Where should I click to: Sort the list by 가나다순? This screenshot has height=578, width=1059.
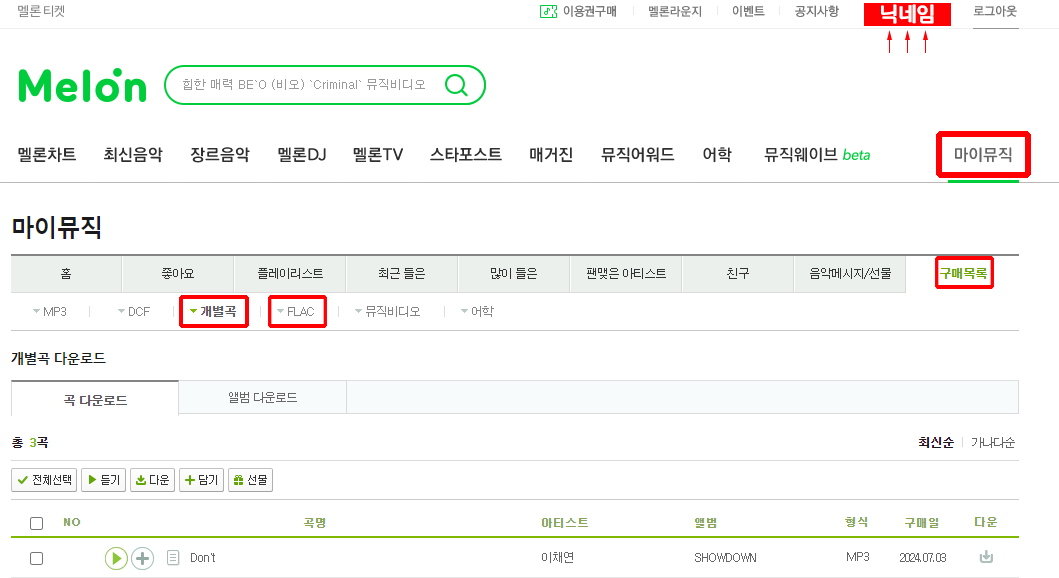point(993,442)
